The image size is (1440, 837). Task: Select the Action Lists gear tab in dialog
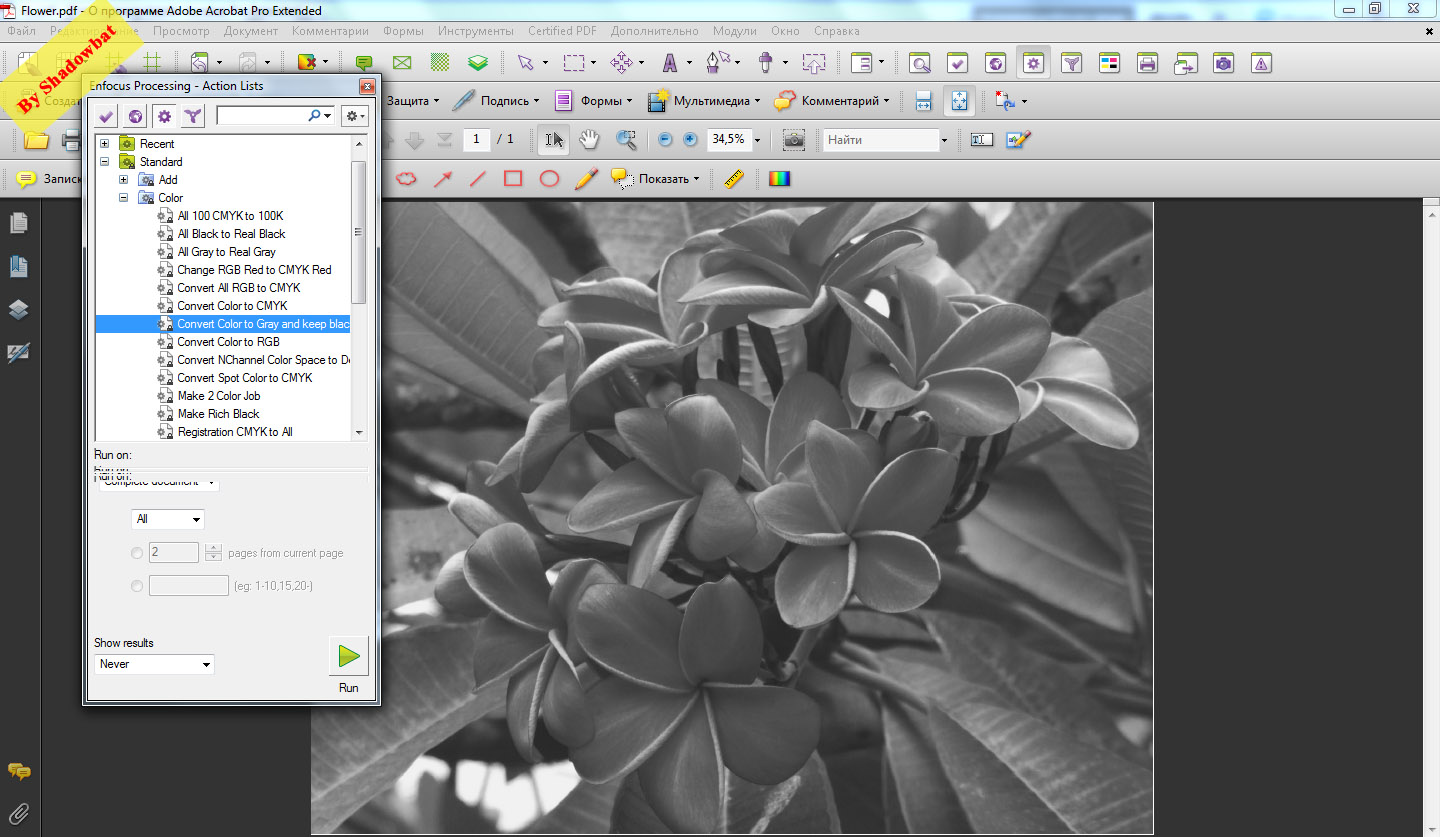coord(164,116)
